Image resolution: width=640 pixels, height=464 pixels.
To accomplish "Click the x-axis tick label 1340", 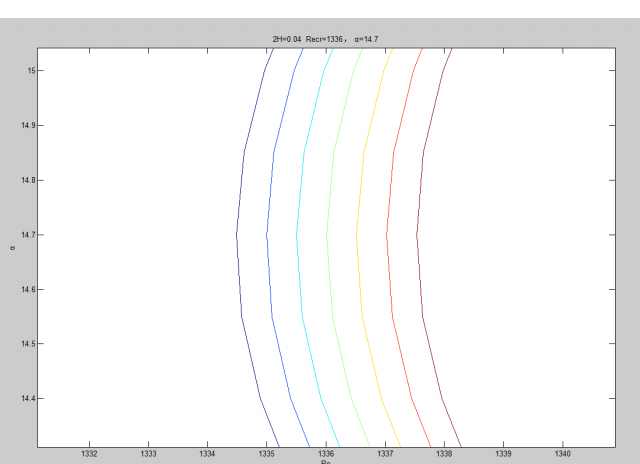I will coord(562,454).
